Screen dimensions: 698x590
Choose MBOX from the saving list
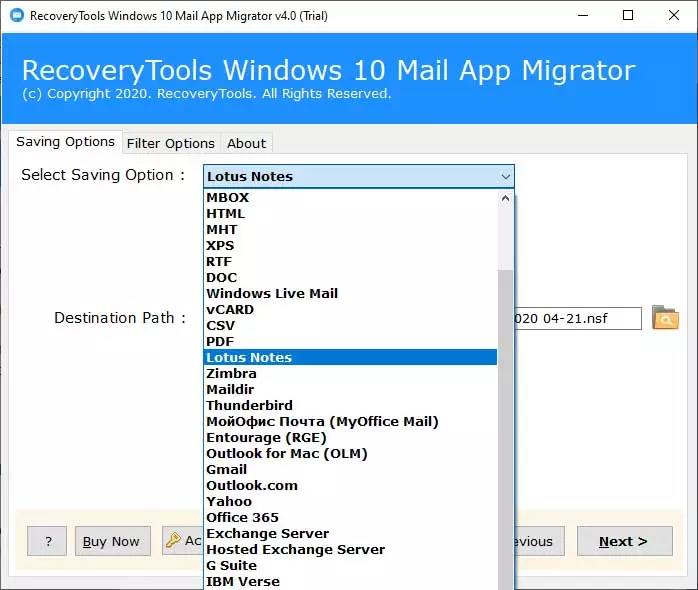[228, 198]
